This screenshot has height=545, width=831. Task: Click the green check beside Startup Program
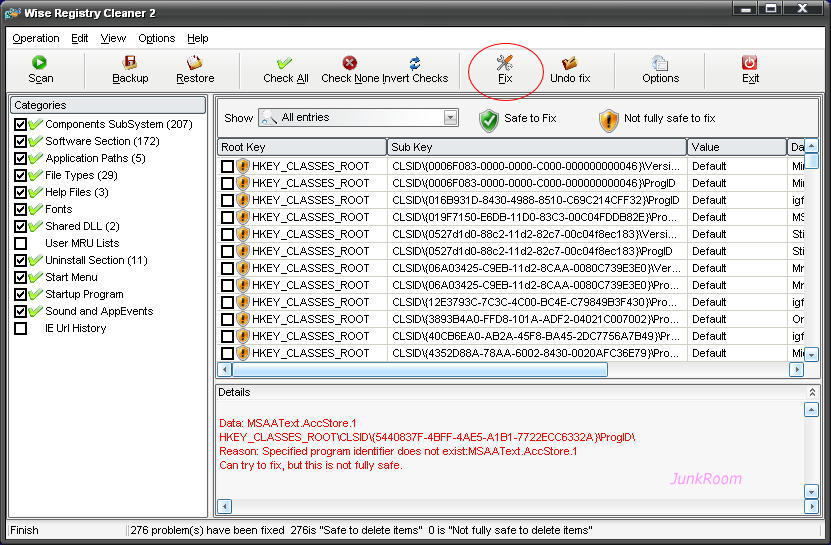point(36,294)
